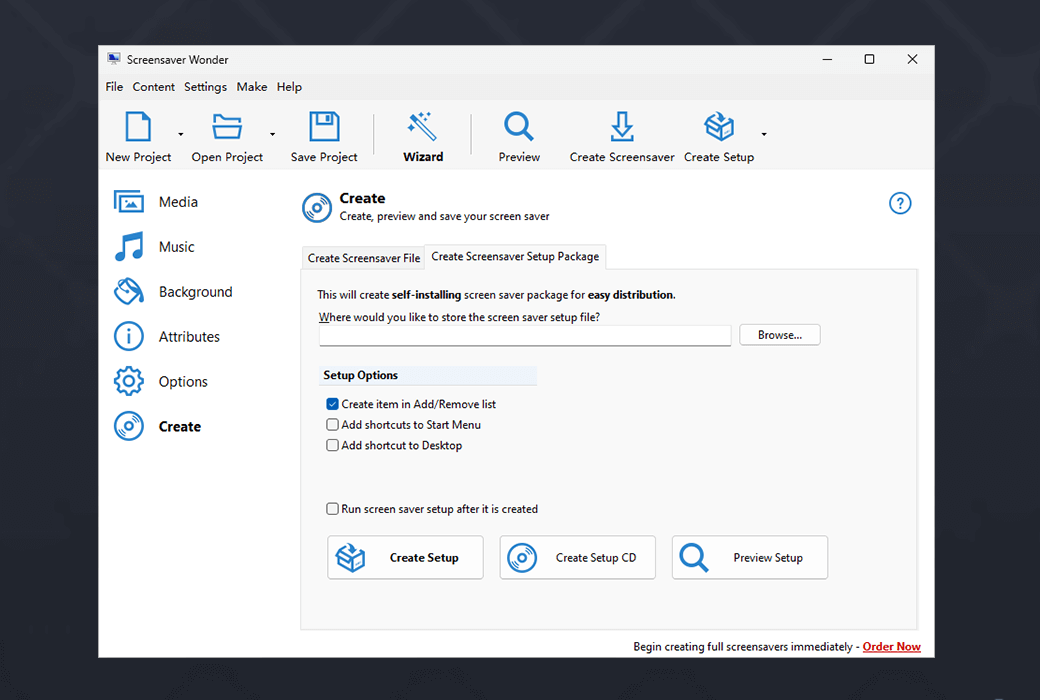Open the Music section in sidebar
Screen dimensions: 1040x700
click(x=155, y=247)
